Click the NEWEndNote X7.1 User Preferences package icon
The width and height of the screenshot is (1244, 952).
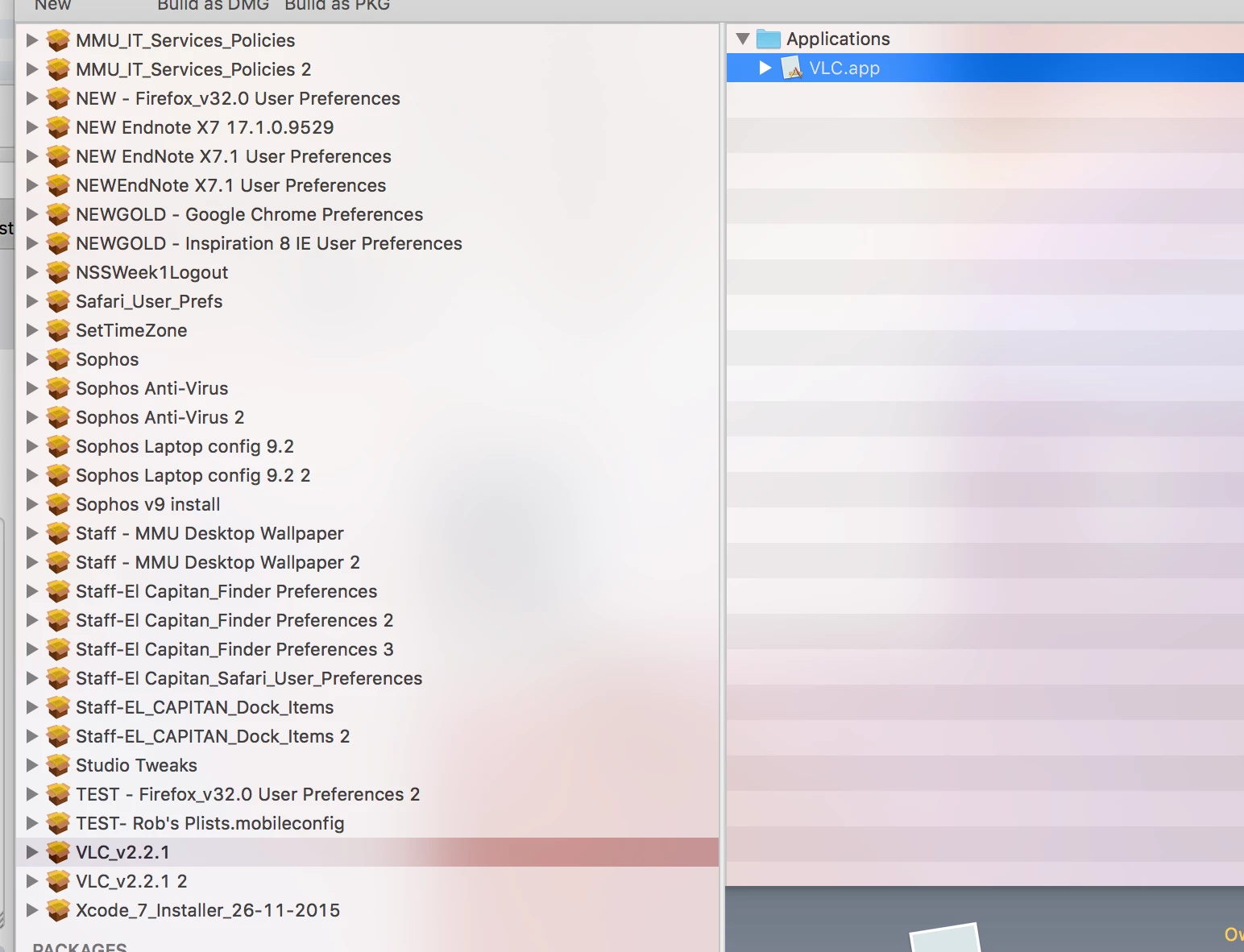coord(58,185)
